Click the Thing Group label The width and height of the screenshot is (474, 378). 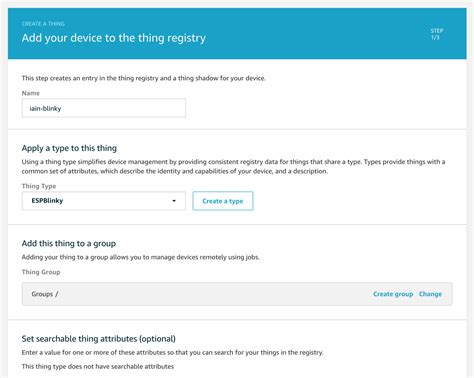pyautogui.click(x=41, y=272)
